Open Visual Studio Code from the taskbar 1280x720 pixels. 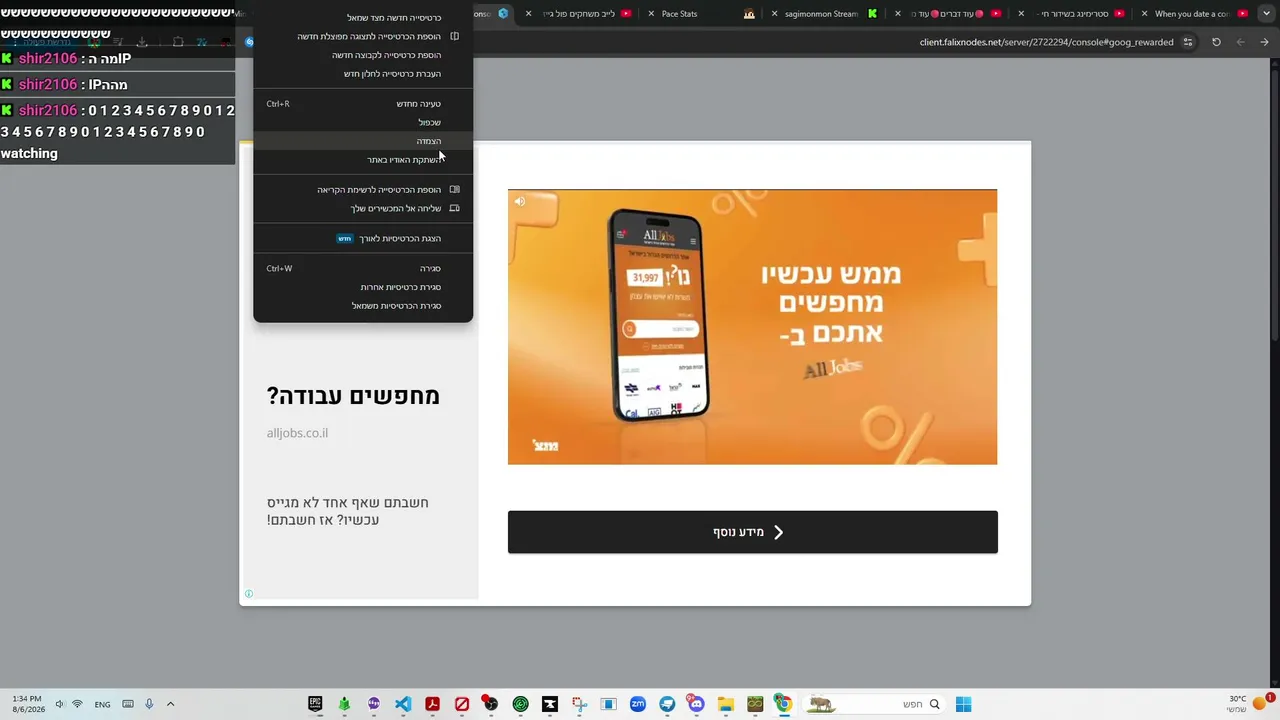[403, 704]
